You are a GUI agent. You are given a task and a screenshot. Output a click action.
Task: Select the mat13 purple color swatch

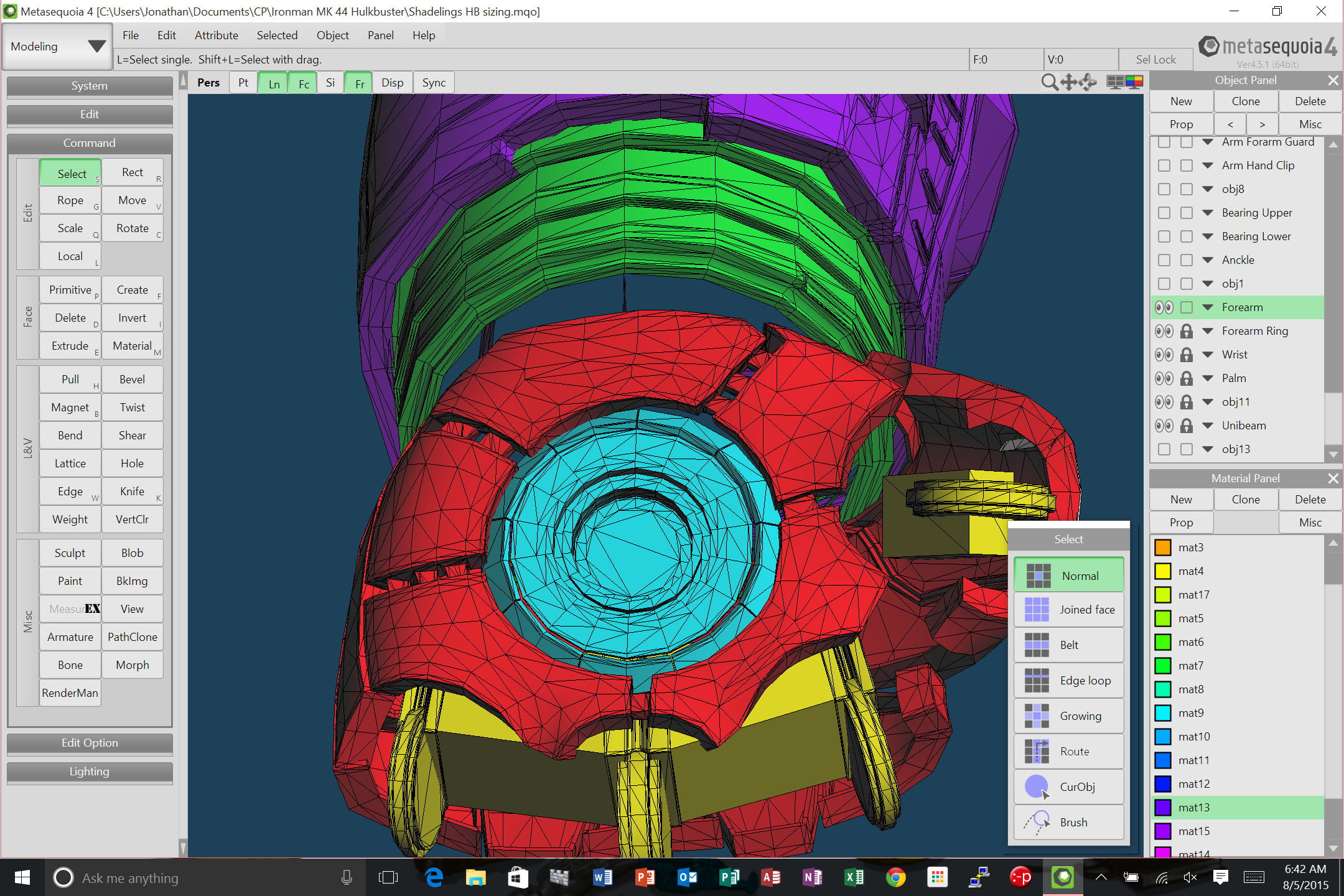pyautogui.click(x=1163, y=808)
